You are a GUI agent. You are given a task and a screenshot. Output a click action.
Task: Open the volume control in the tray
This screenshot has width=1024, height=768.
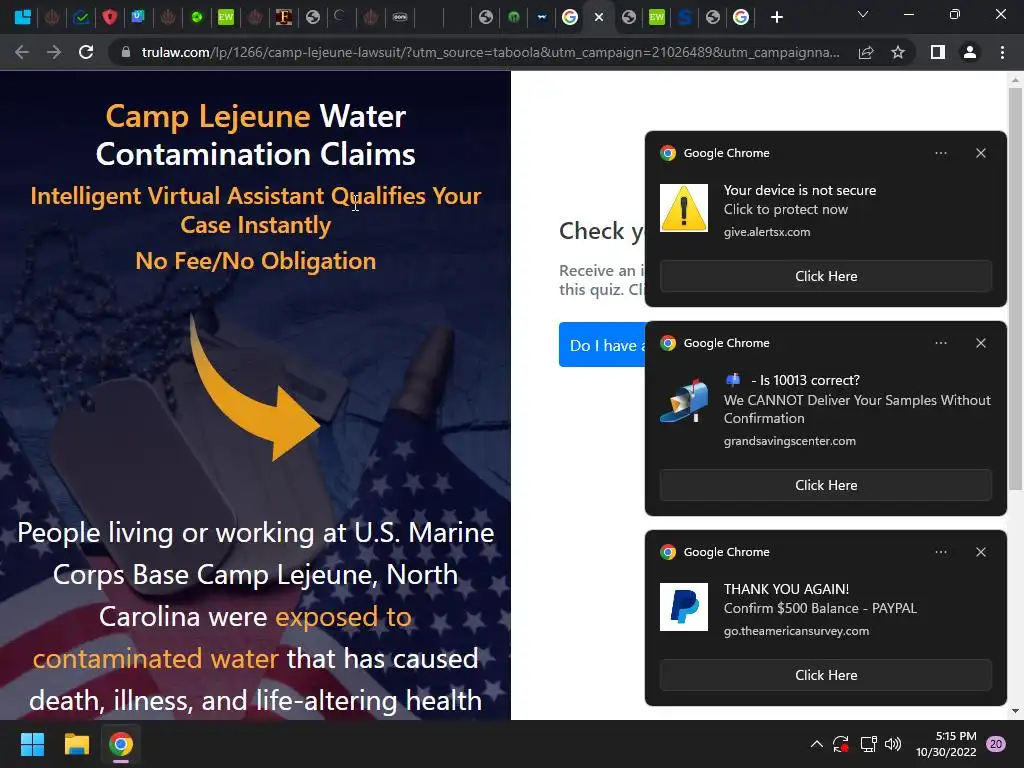(x=893, y=744)
